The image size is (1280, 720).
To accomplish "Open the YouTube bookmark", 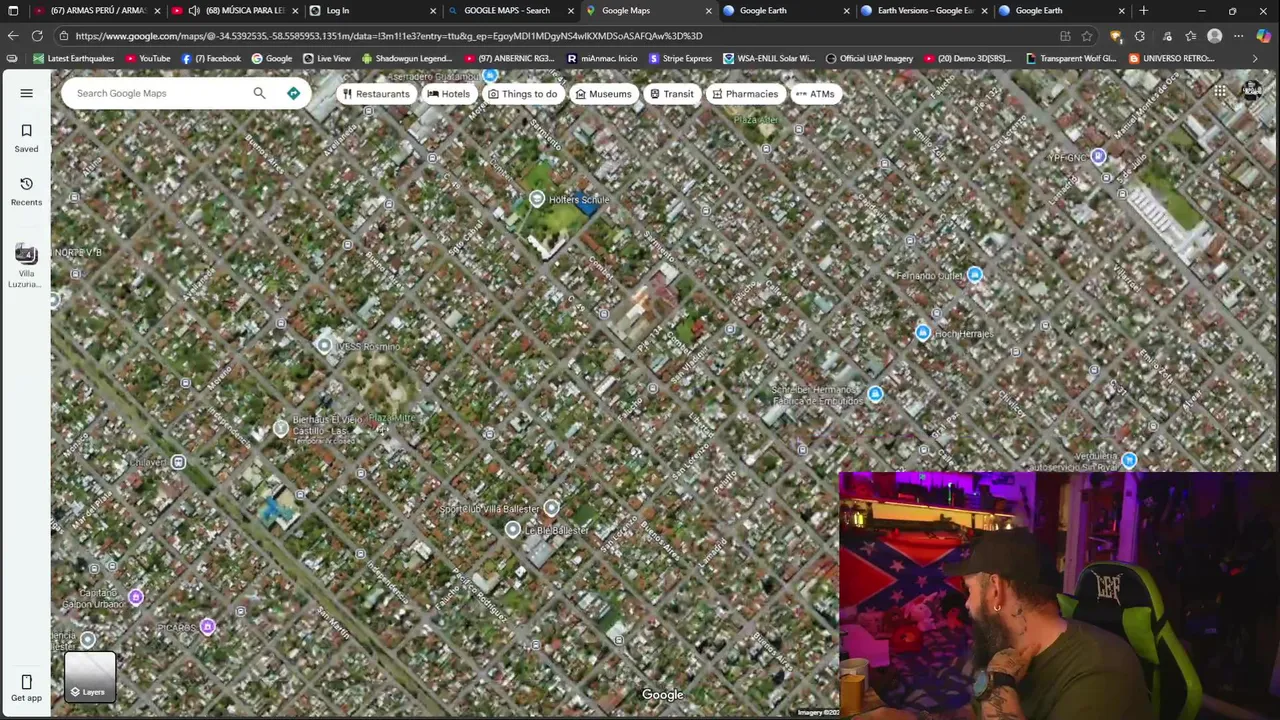I will click(147, 58).
